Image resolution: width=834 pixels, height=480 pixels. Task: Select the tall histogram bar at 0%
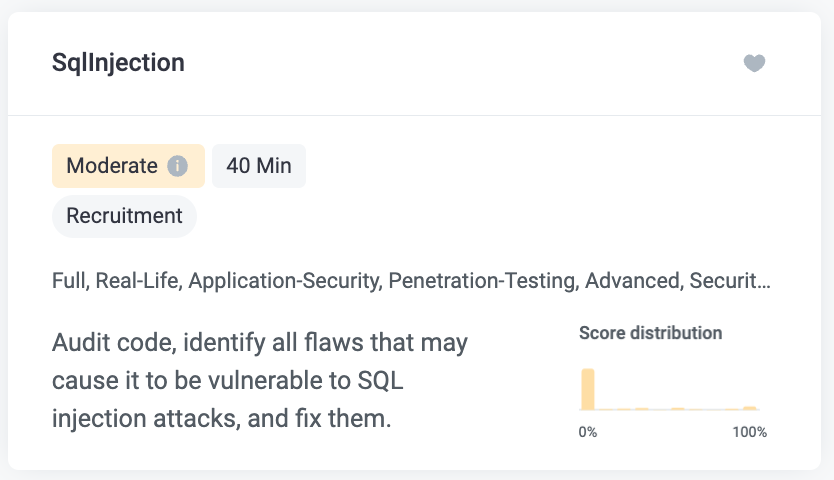(x=588, y=389)
